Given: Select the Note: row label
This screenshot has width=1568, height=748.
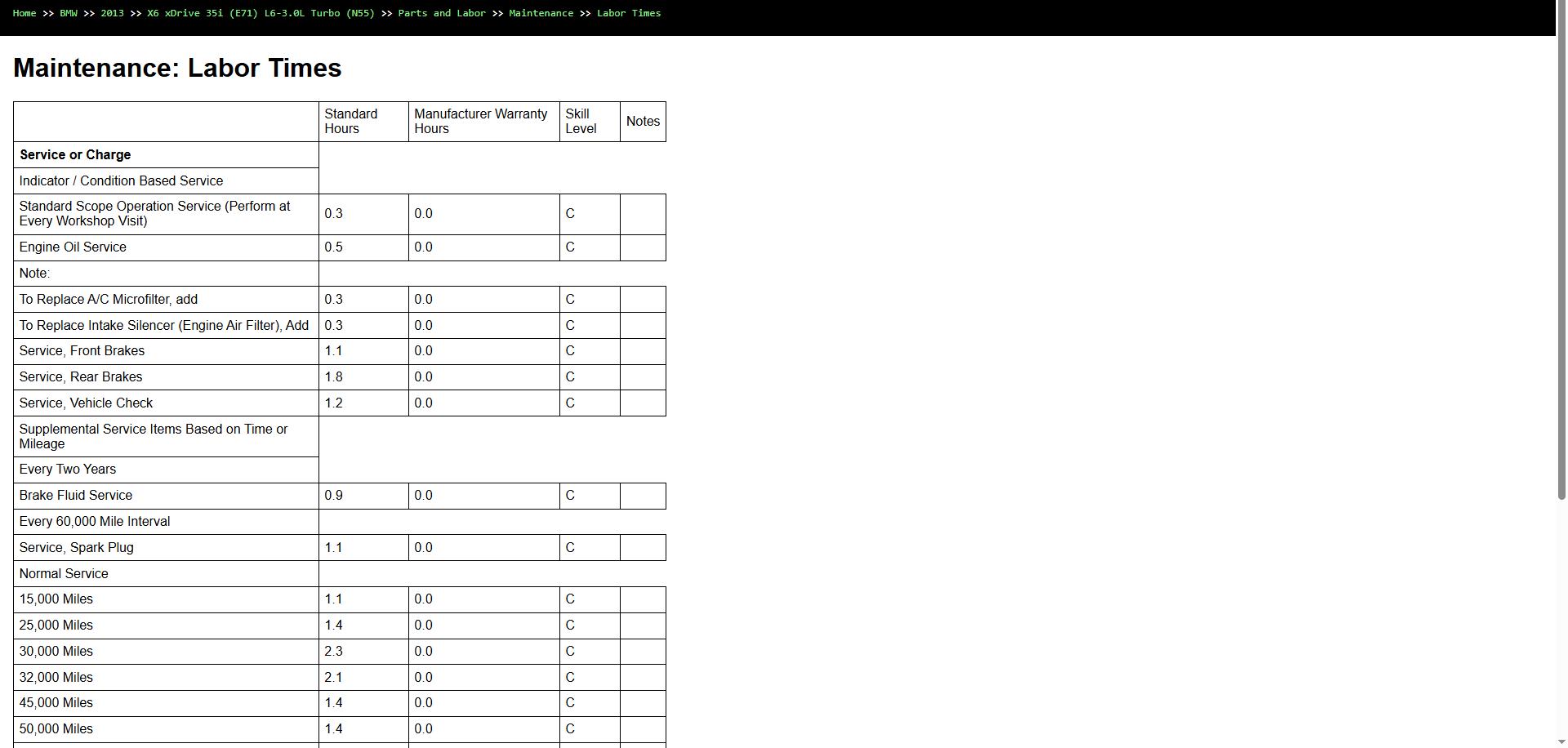Looking at the screenshot, I should (x=34, y=274).
